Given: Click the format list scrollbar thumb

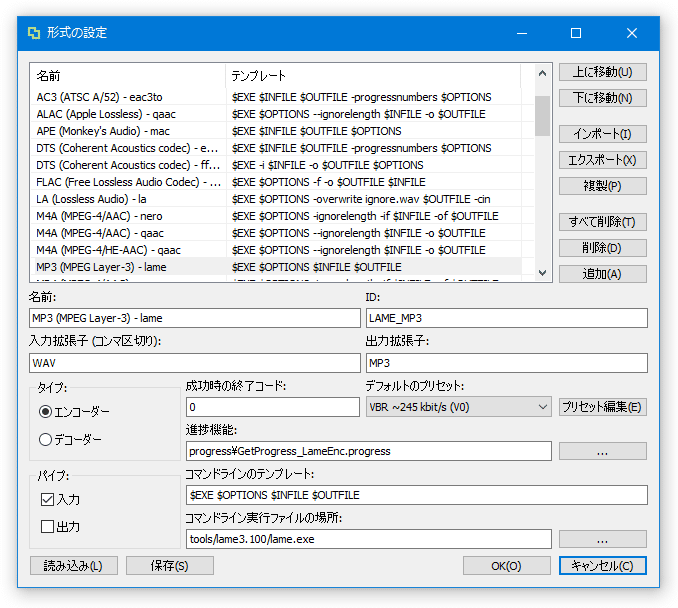Looking at the screenshot, I should tap(542, 116).
